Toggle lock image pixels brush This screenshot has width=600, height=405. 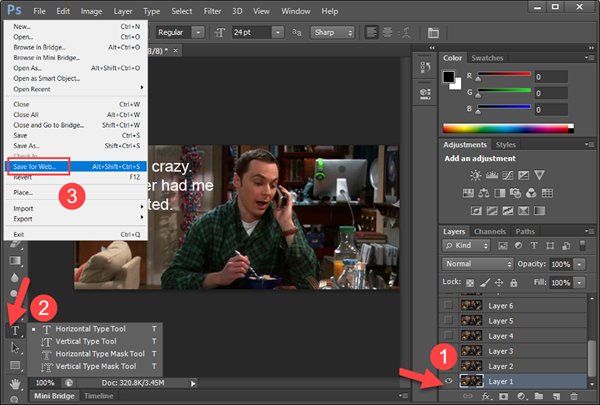tap(485, 283)
